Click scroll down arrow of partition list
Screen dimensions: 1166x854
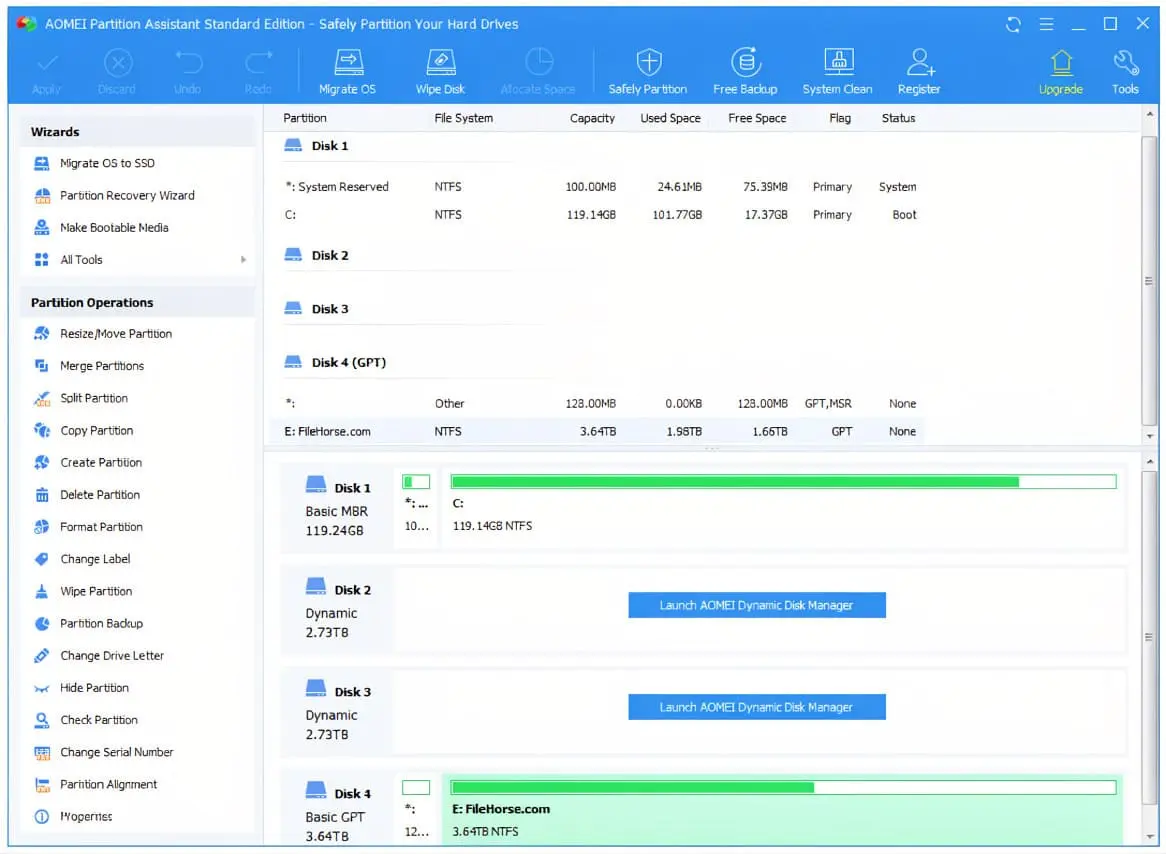tap(1150, 437)
